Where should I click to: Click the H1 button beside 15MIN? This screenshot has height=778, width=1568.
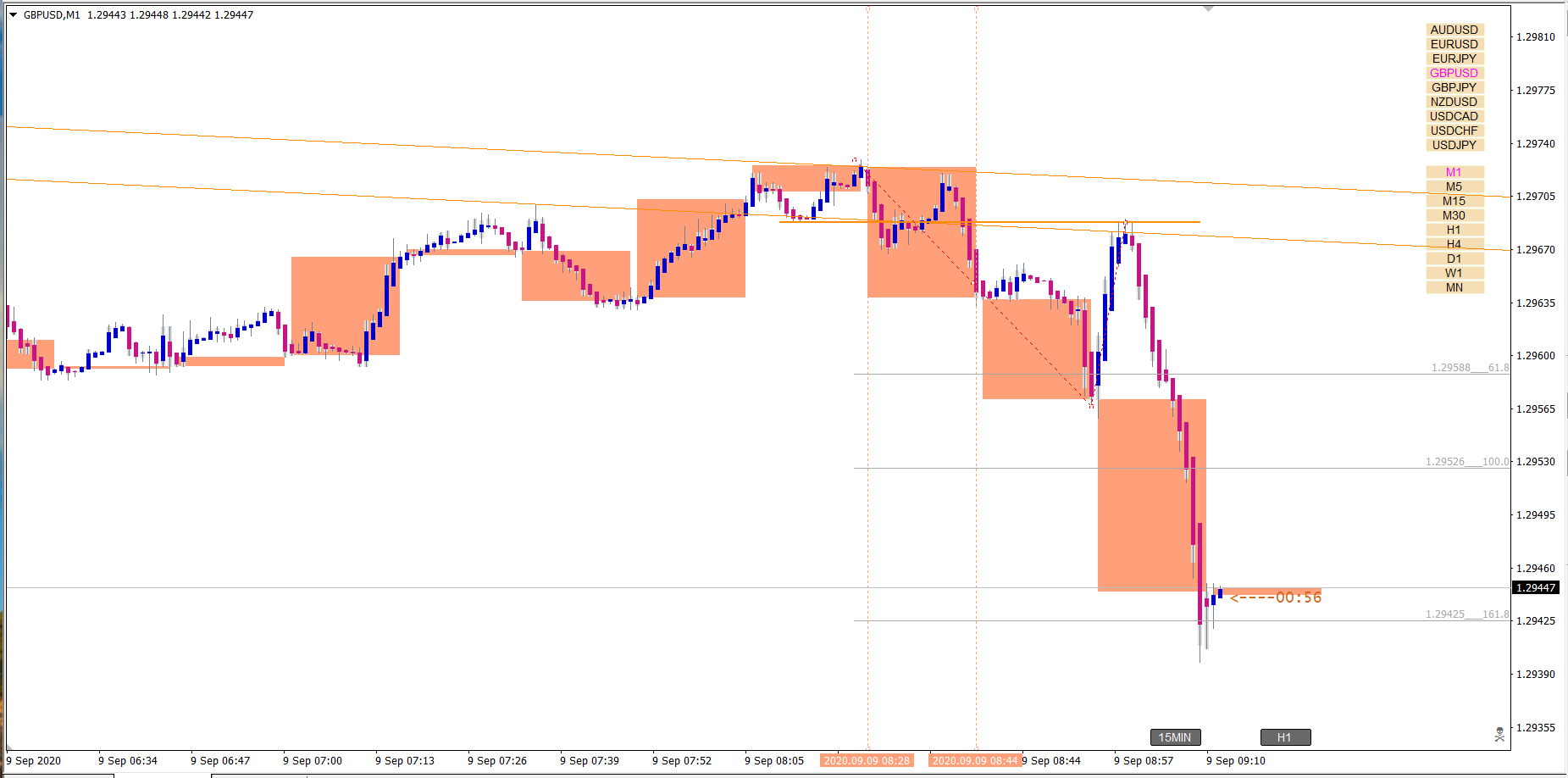[x=1285, y=737]
